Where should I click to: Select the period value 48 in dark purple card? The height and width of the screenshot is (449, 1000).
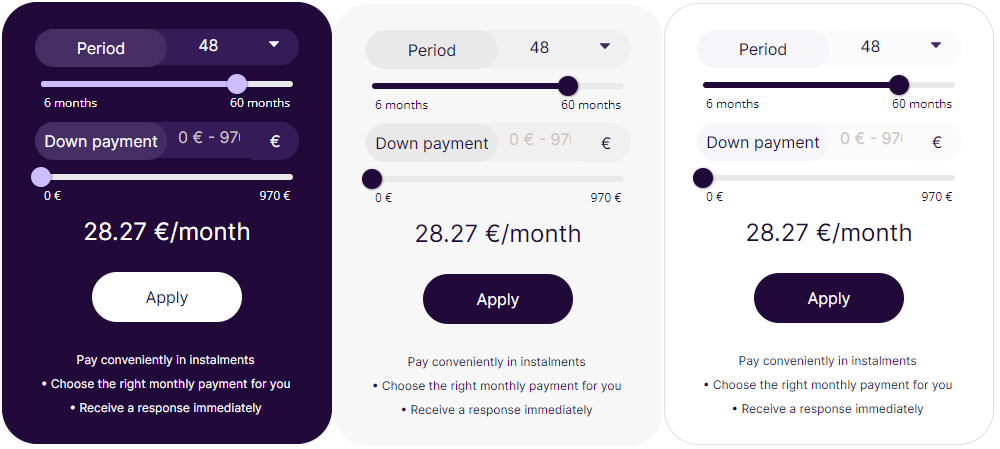[x=208, y=46]
